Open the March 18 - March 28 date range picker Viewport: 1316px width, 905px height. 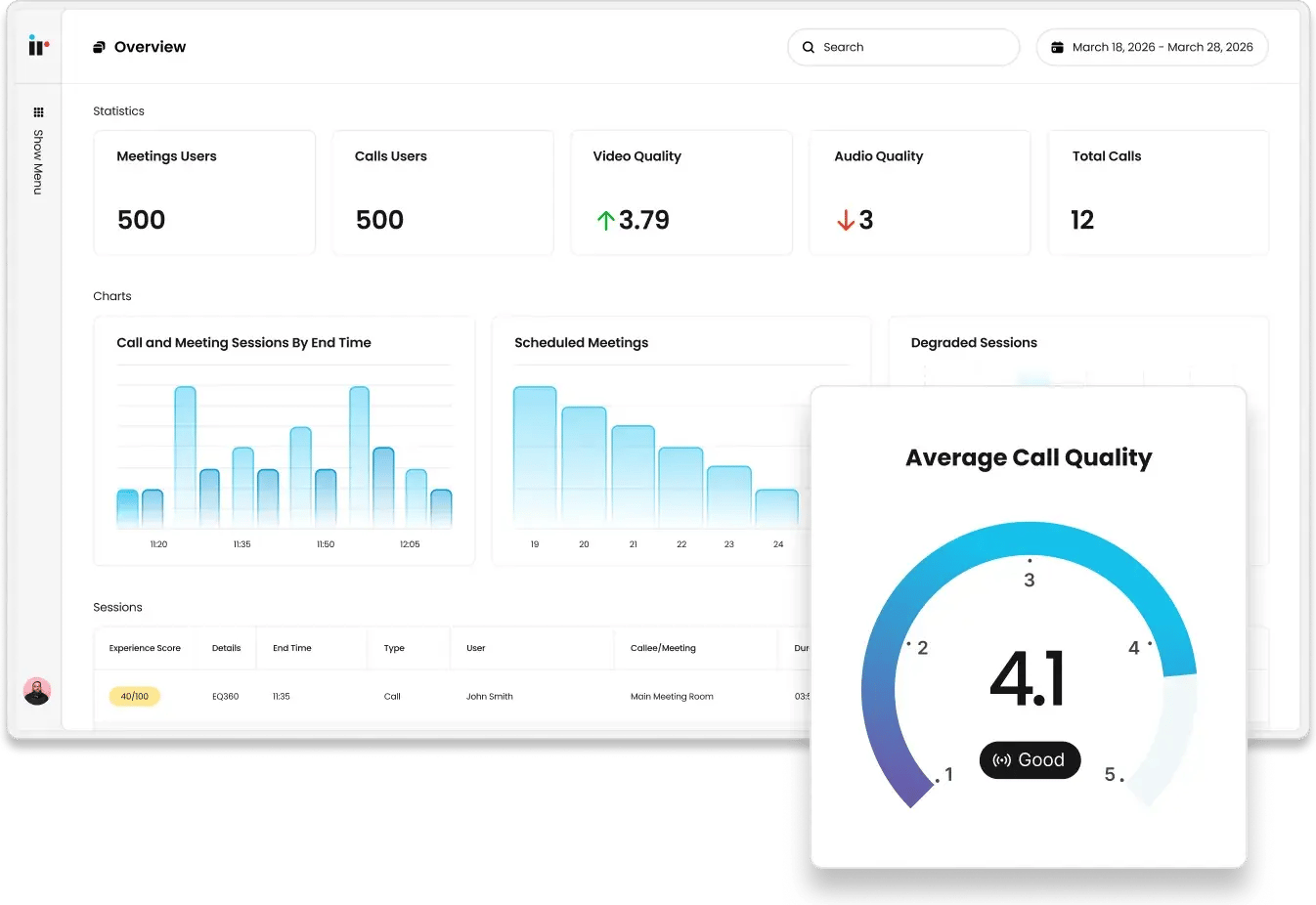(1152, 47)
